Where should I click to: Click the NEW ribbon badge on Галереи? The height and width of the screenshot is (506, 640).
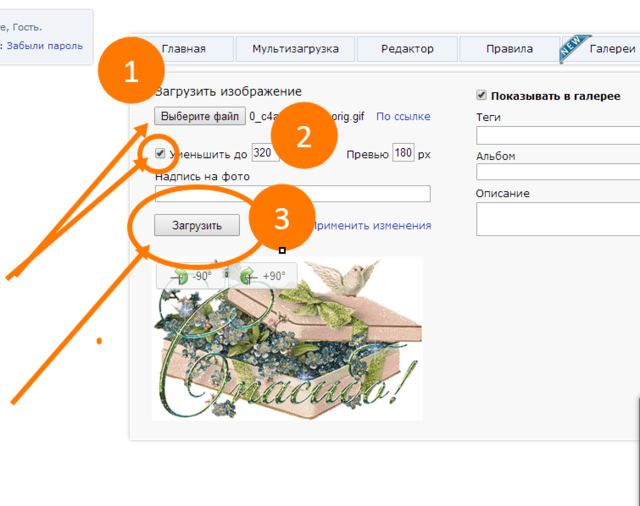[x=573, y=48]
